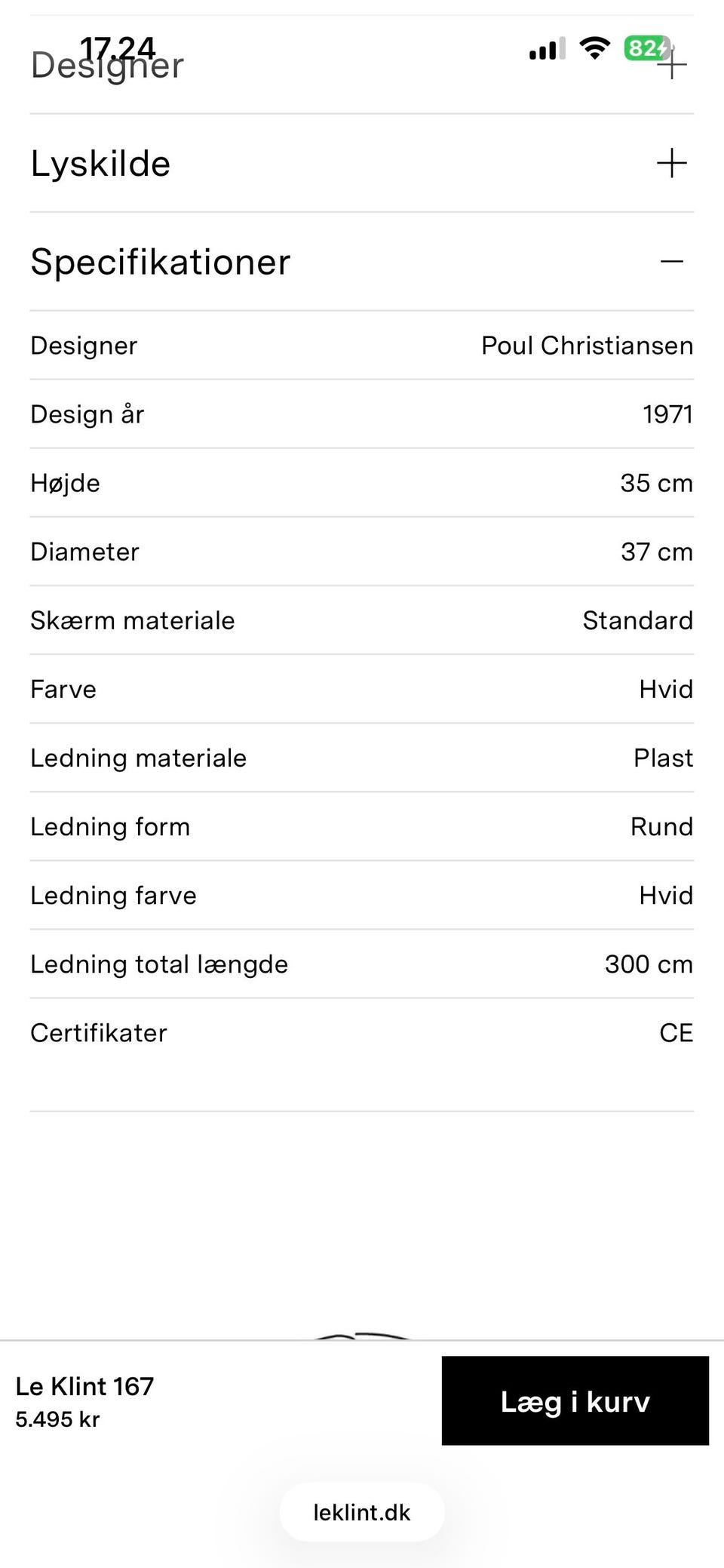Tap the Diameter 37 cm value
The width and height of the screenshot is (724, 1568).
[x=656, y=552]
